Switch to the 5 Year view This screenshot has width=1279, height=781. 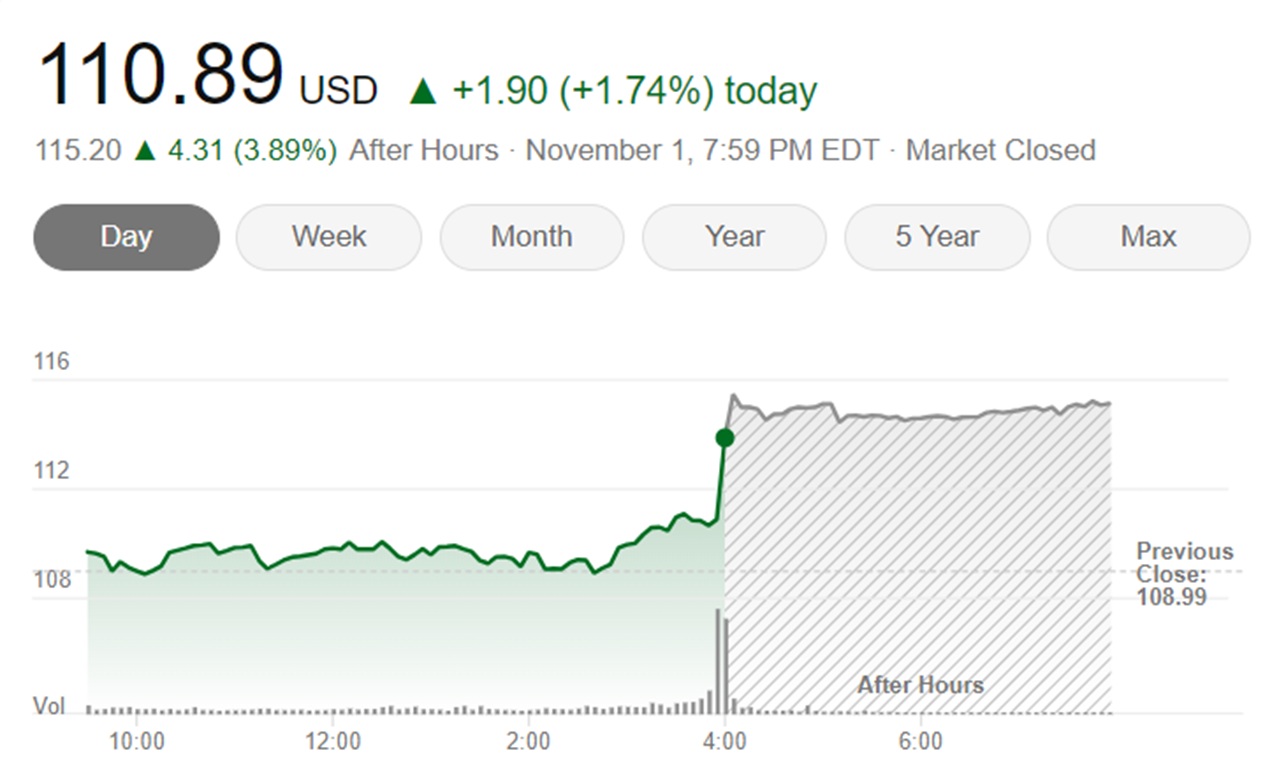(x=937, y=237)
